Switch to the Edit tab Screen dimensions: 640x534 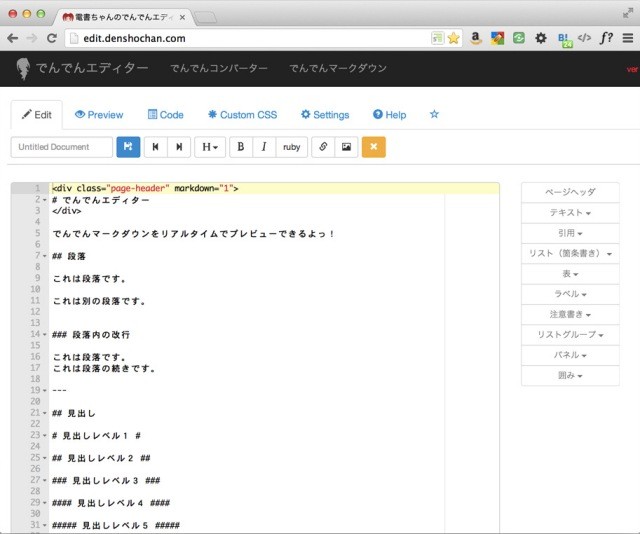click(37, 115)
